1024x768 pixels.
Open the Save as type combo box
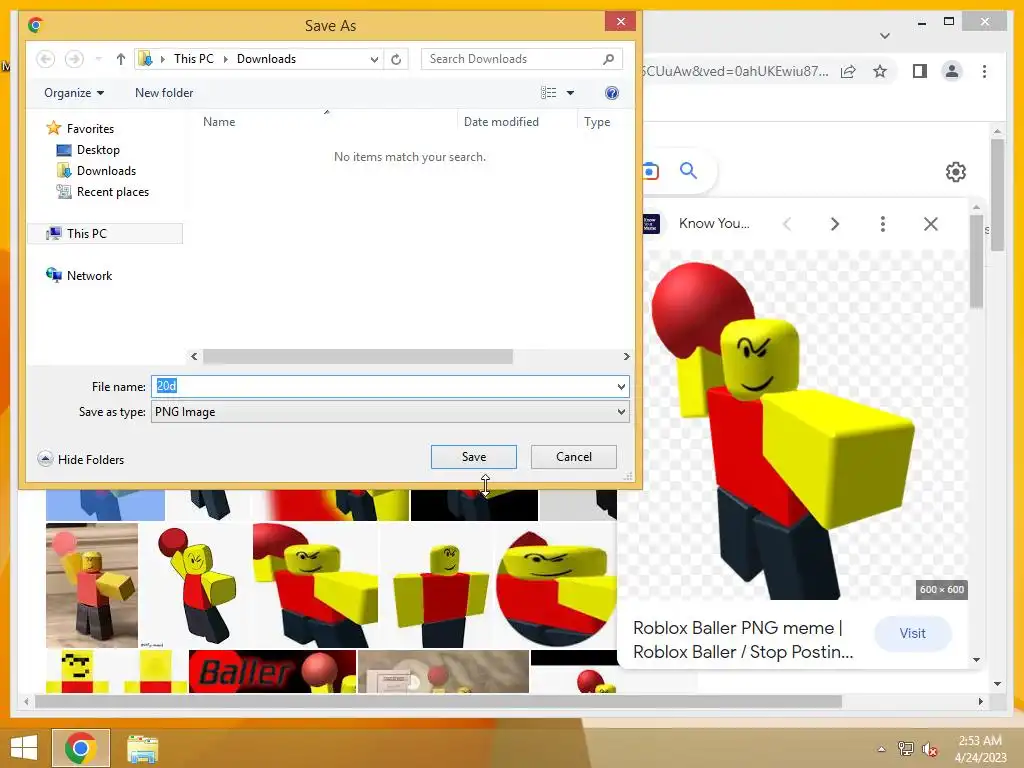[x=390, y=412]
